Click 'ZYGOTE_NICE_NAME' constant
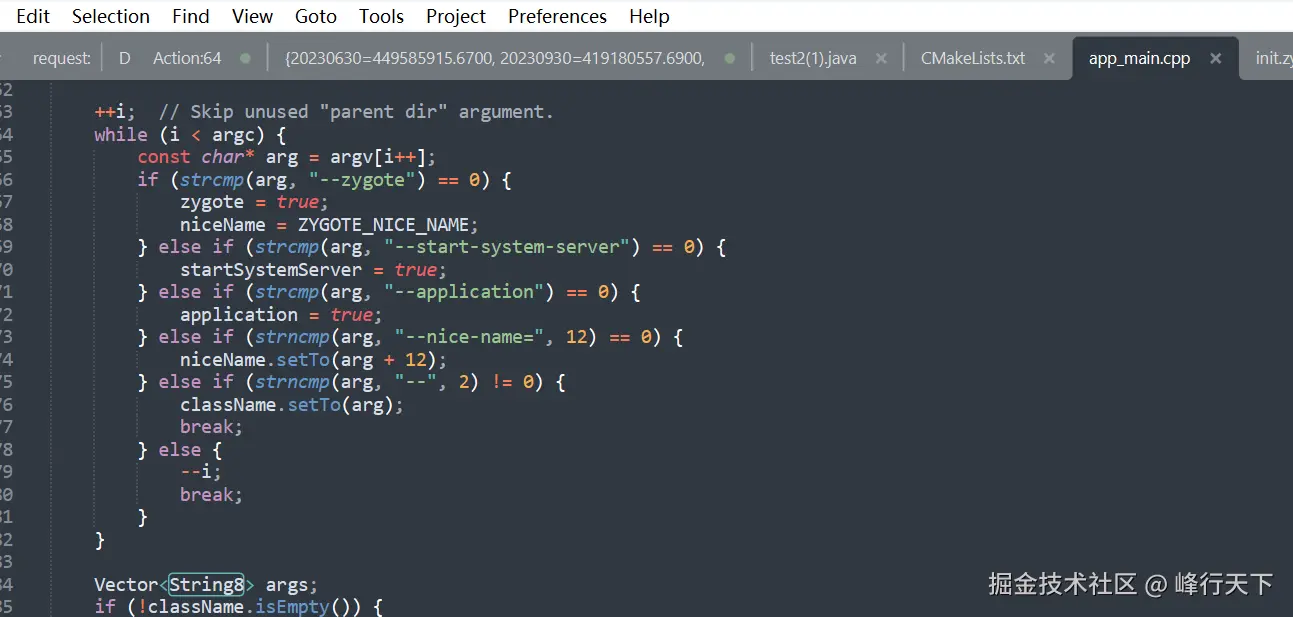The image size is (1293, 617). tap(383, 225)
